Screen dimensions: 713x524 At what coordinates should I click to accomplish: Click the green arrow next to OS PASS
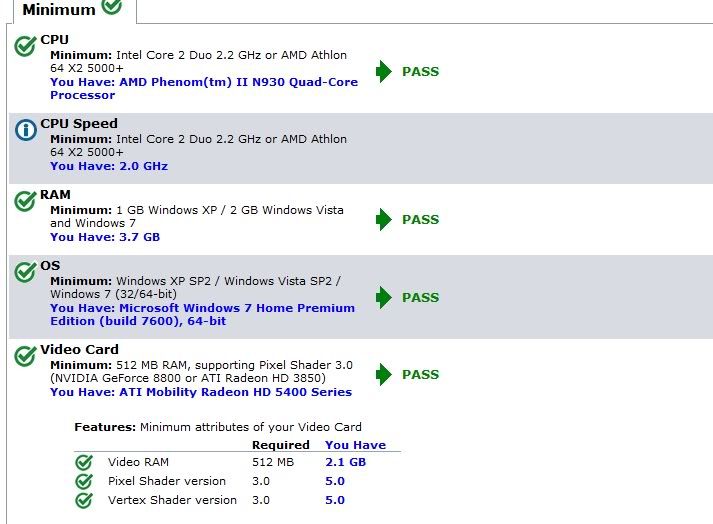click(x=384, y=297)
